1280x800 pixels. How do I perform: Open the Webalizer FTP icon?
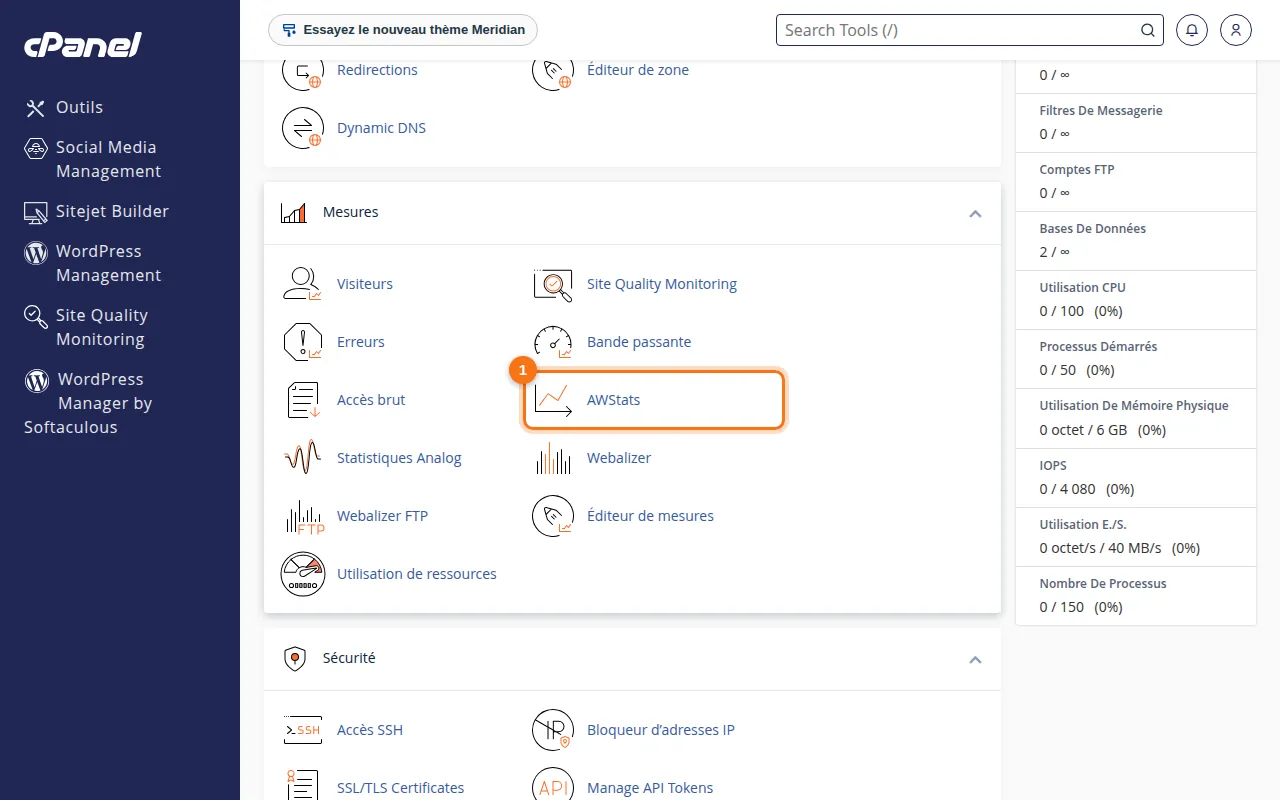(303, 516)
